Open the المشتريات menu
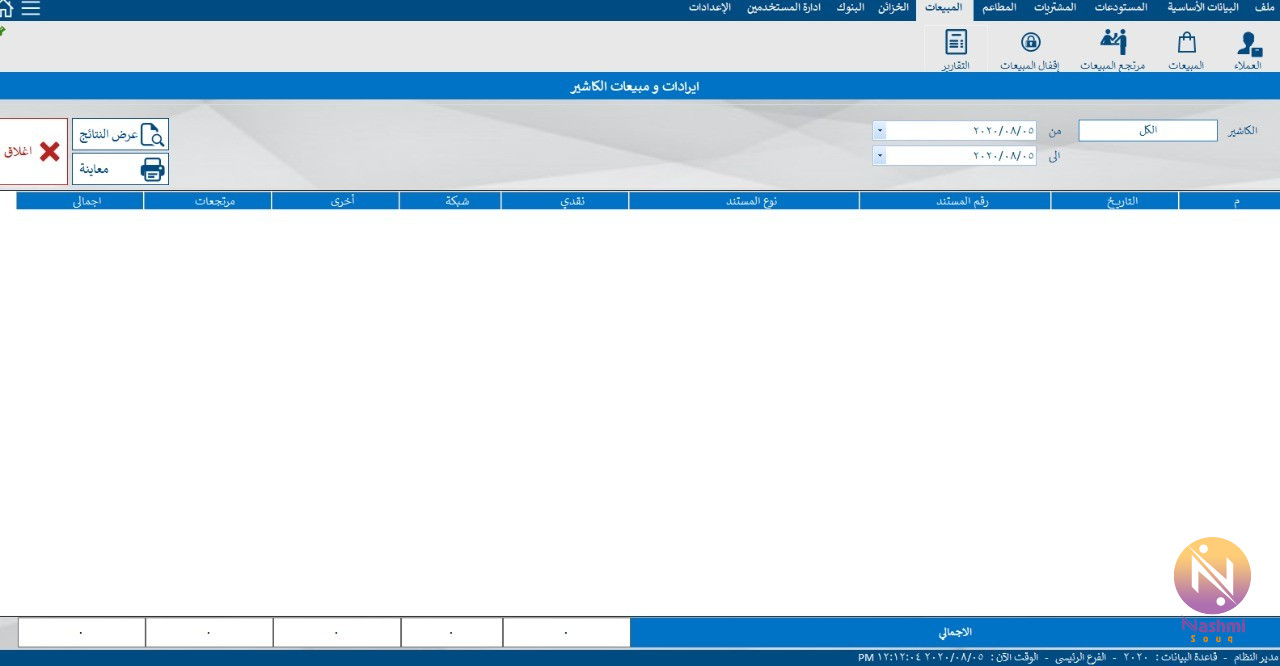 [1055, 8]
